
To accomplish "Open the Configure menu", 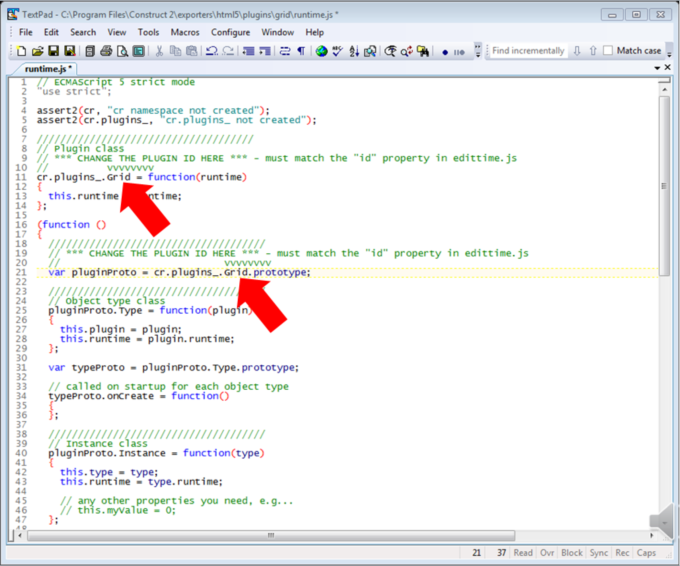I will coord(230,32).
